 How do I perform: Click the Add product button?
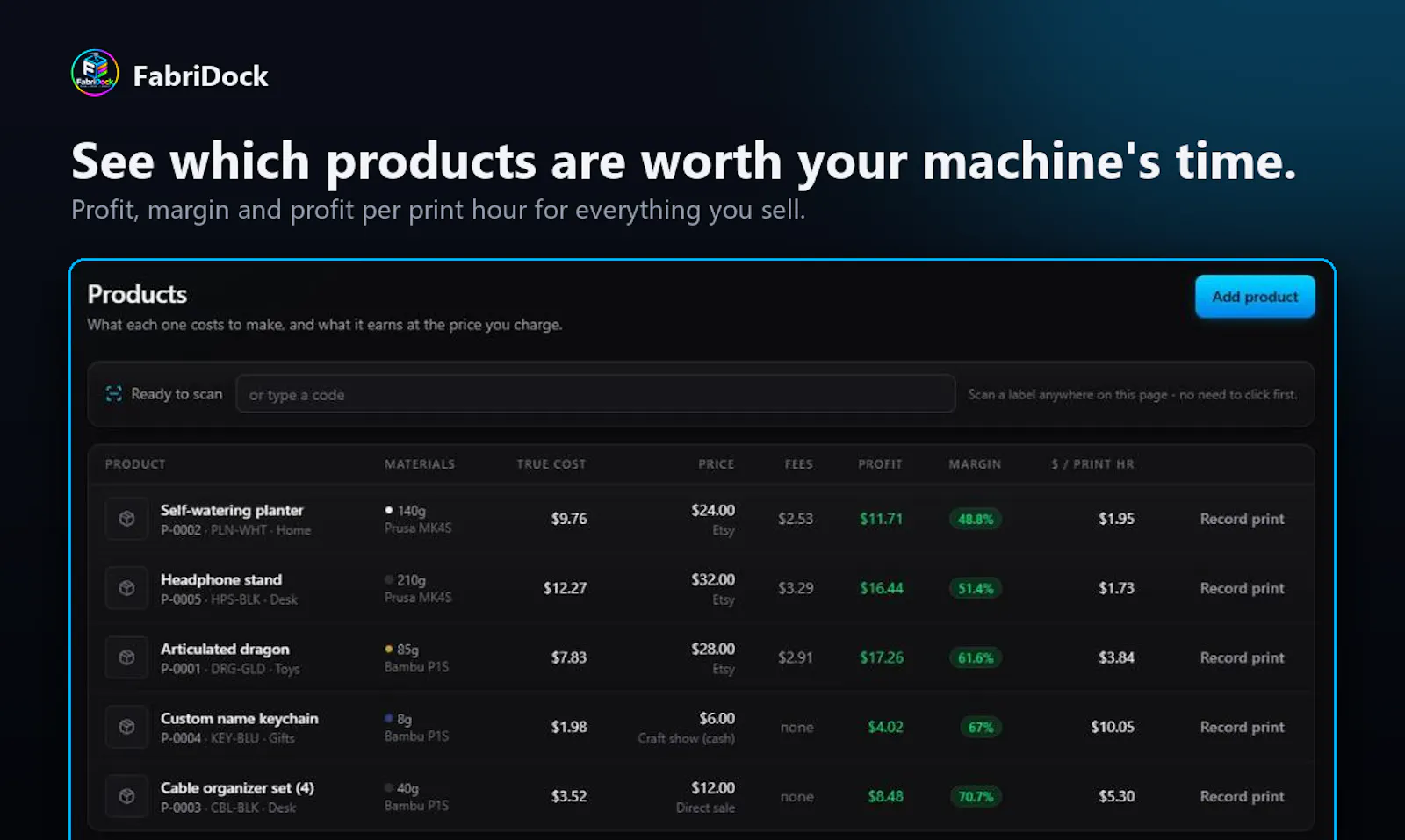pos(1255,297)
